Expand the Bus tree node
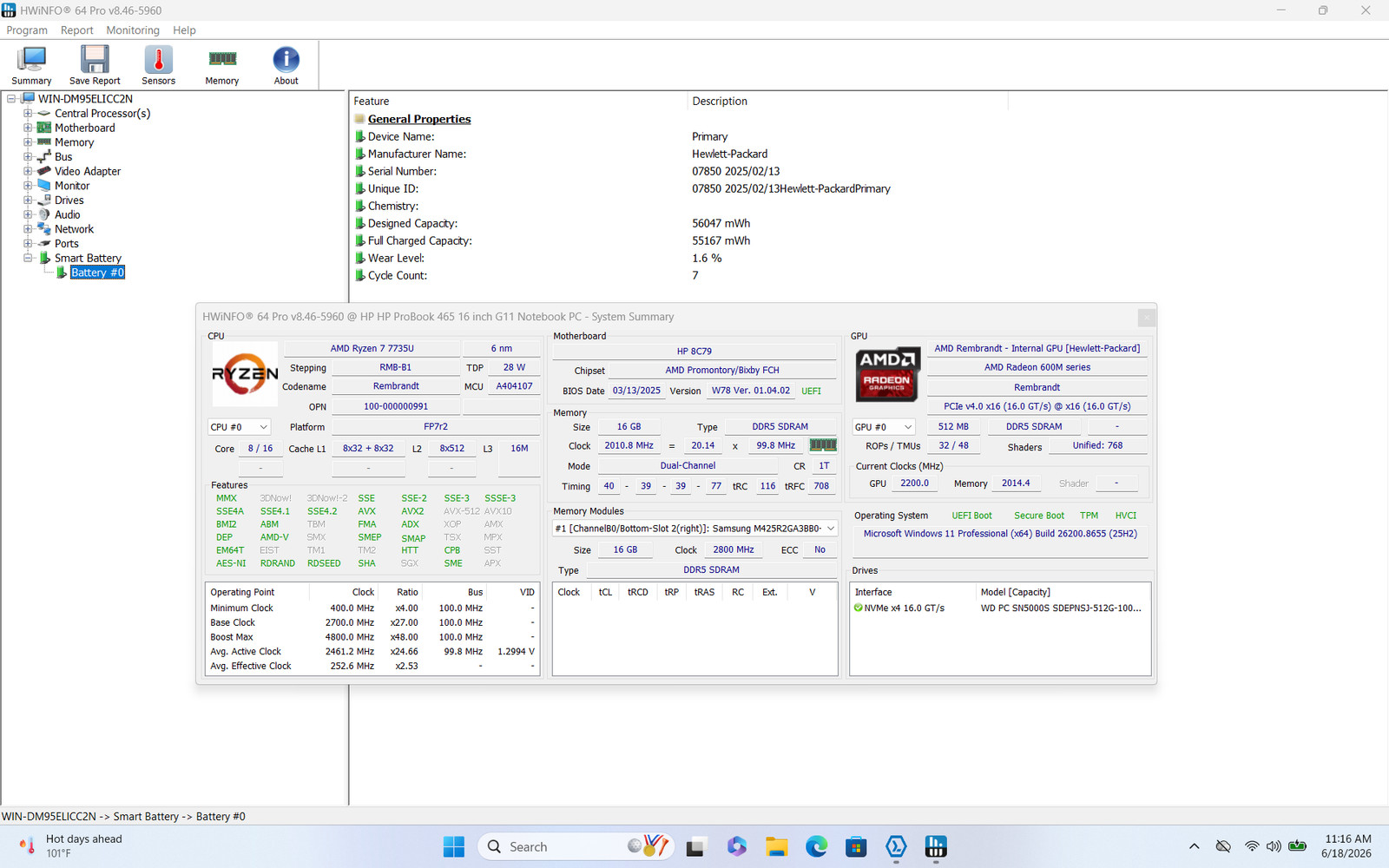Viewport: 1389px width, 868px height. point(28,157)
